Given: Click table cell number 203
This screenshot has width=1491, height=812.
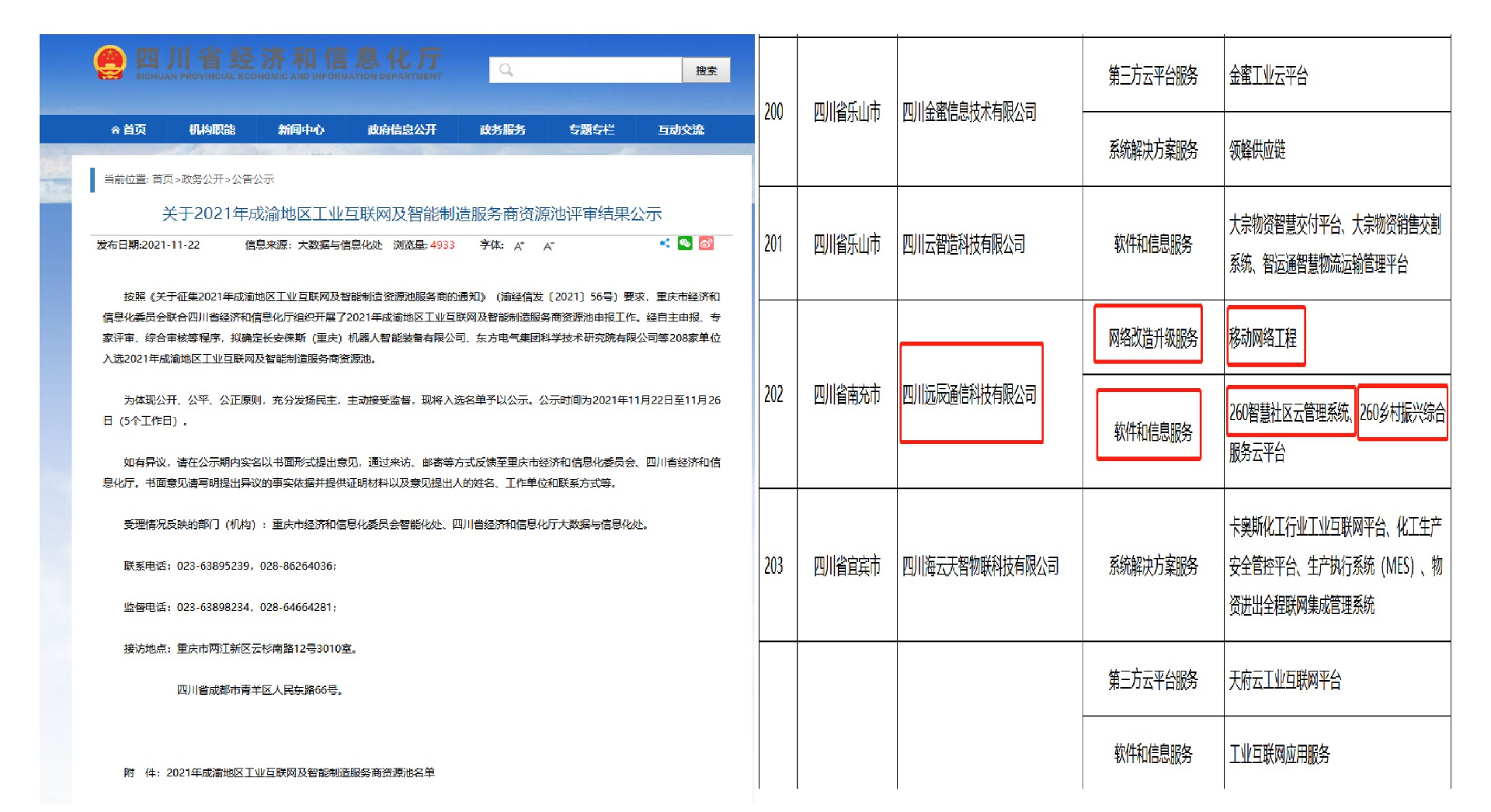Looking at the screenshot, I should pyautogui.click(x=773, y=566).
